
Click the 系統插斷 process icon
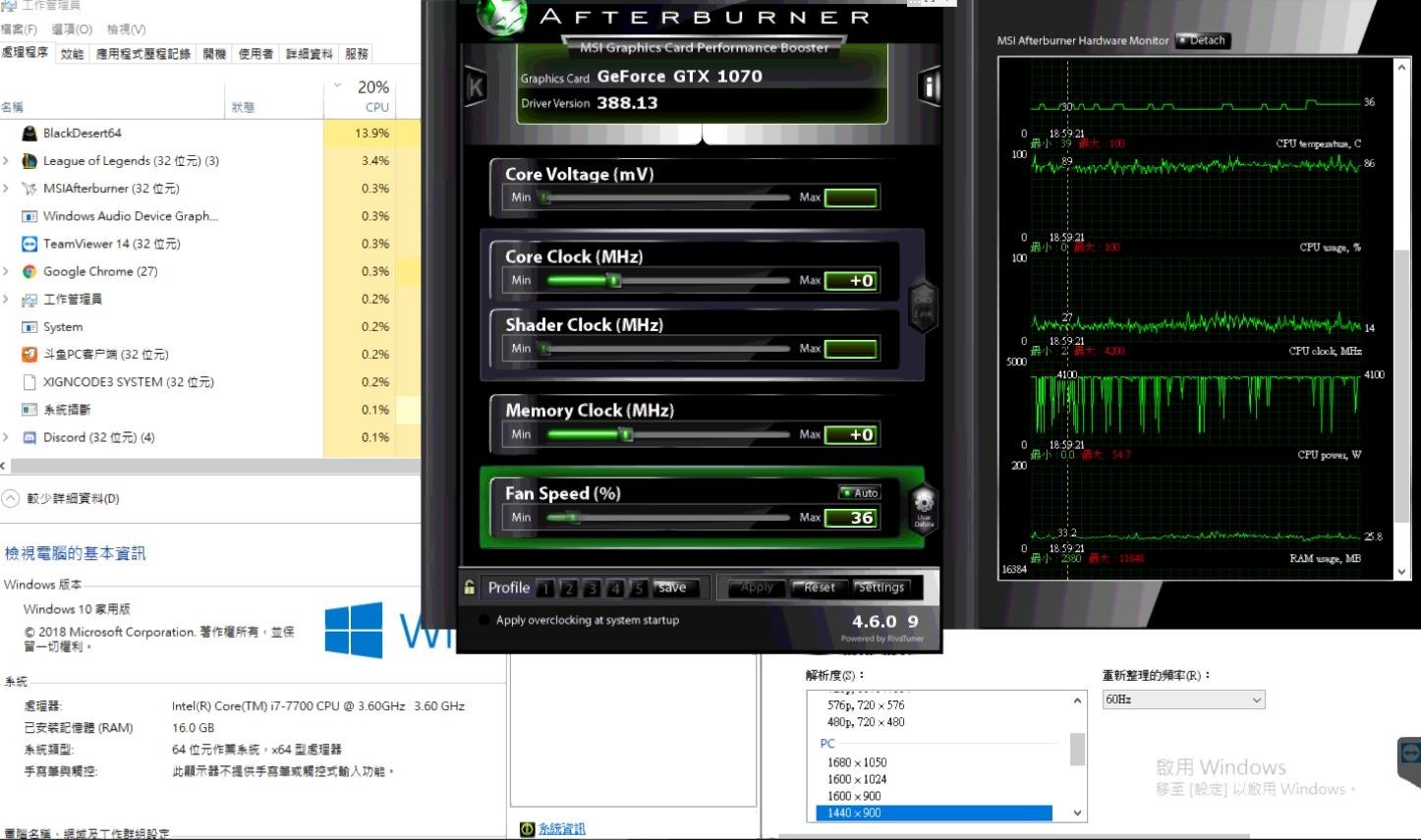tap(29, 410)
